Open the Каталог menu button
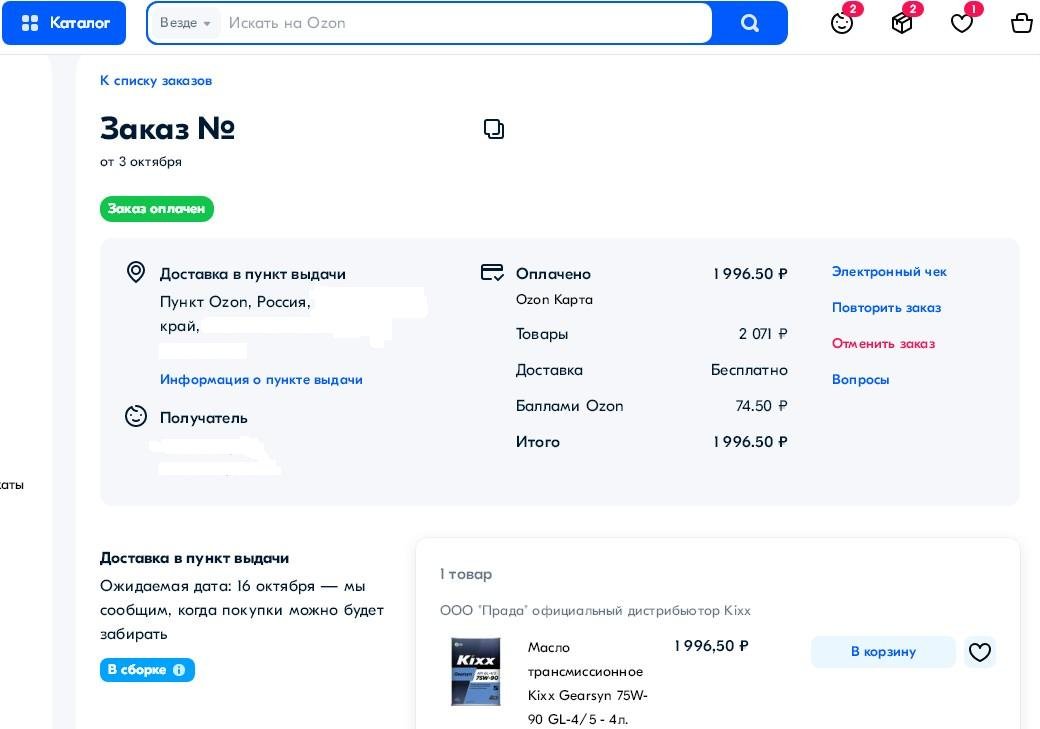The width and height of the screenshot is (1040, 729). 64,23
